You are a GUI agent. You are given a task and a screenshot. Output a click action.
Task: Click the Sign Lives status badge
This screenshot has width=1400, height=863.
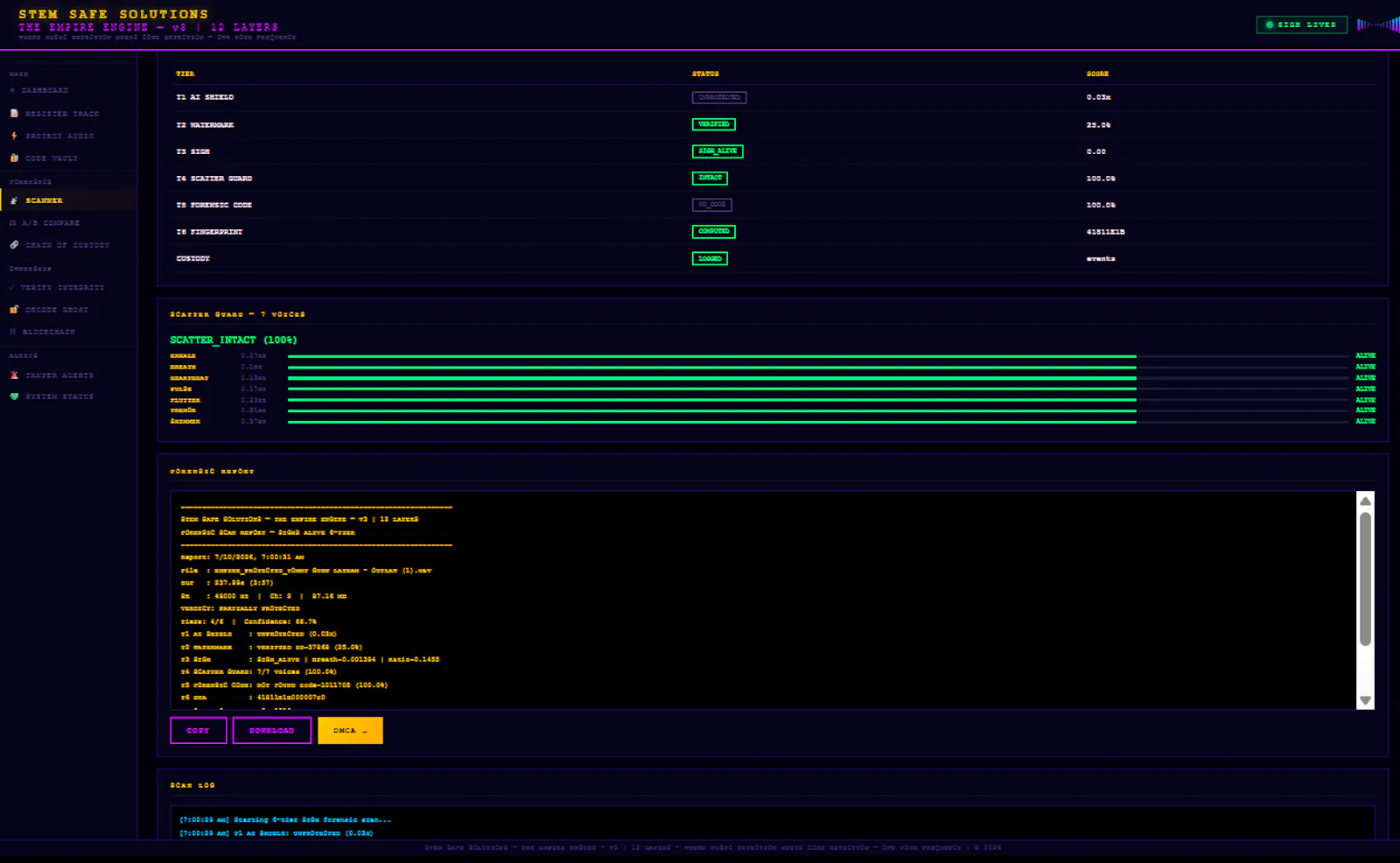point(1302,25)
